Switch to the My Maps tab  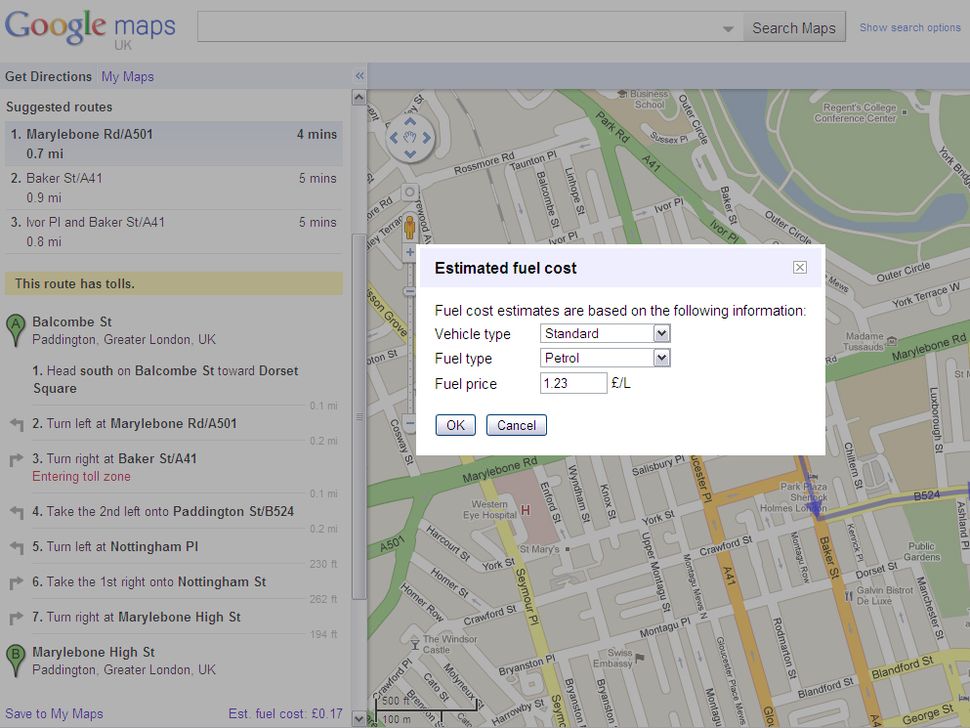point(127,76)
